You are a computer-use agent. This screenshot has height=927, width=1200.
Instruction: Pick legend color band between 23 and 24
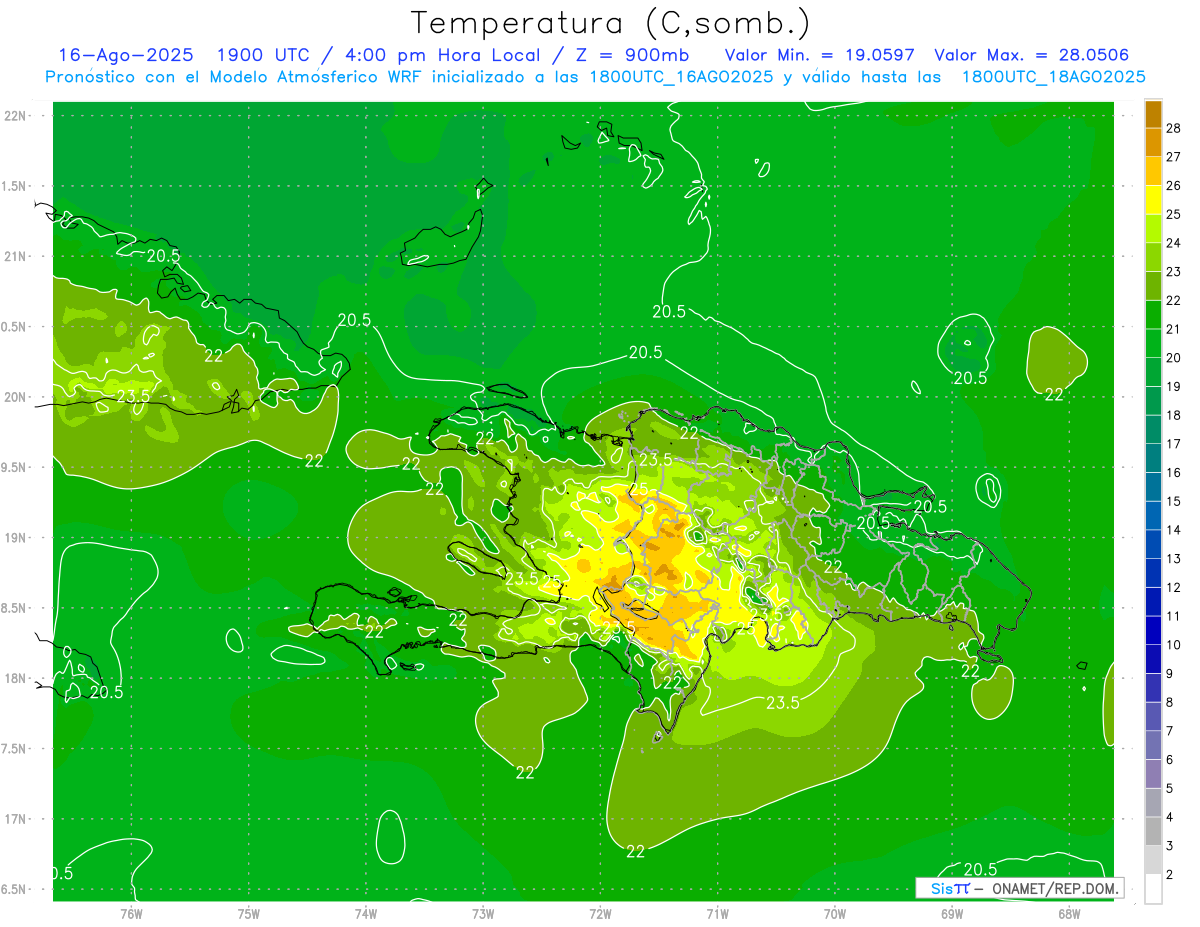pyautogui.click(x=1153, y=258)
